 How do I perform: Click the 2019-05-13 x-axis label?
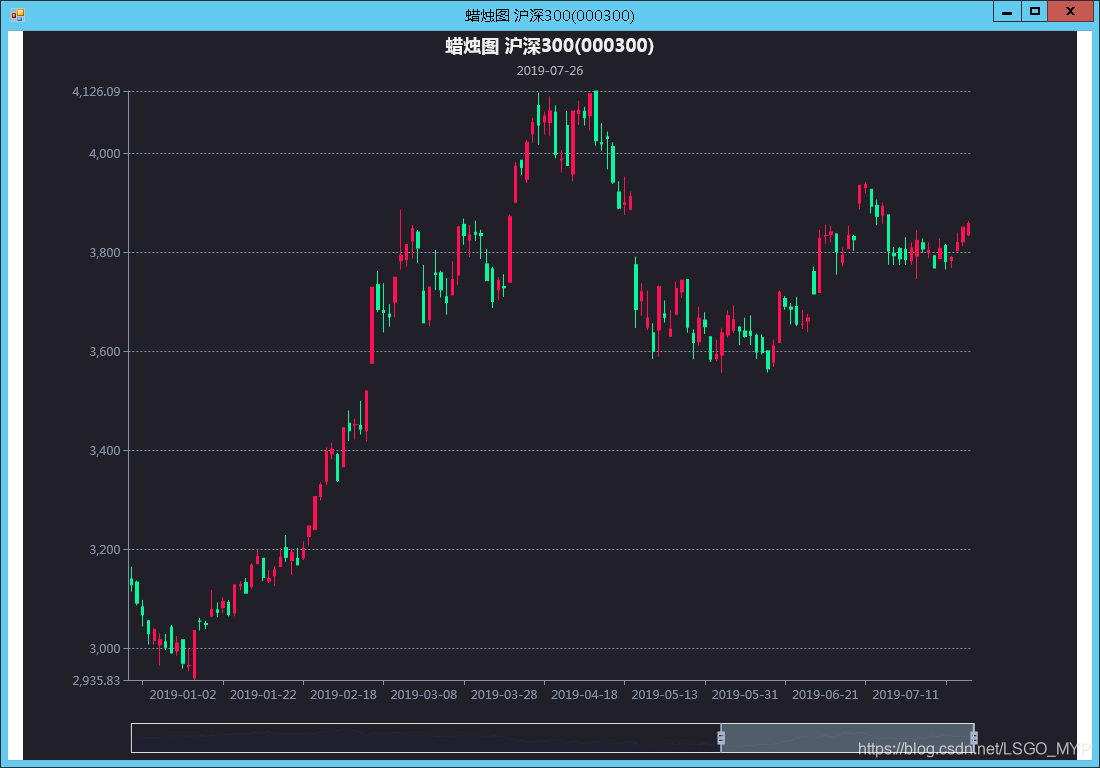point(665,695)
